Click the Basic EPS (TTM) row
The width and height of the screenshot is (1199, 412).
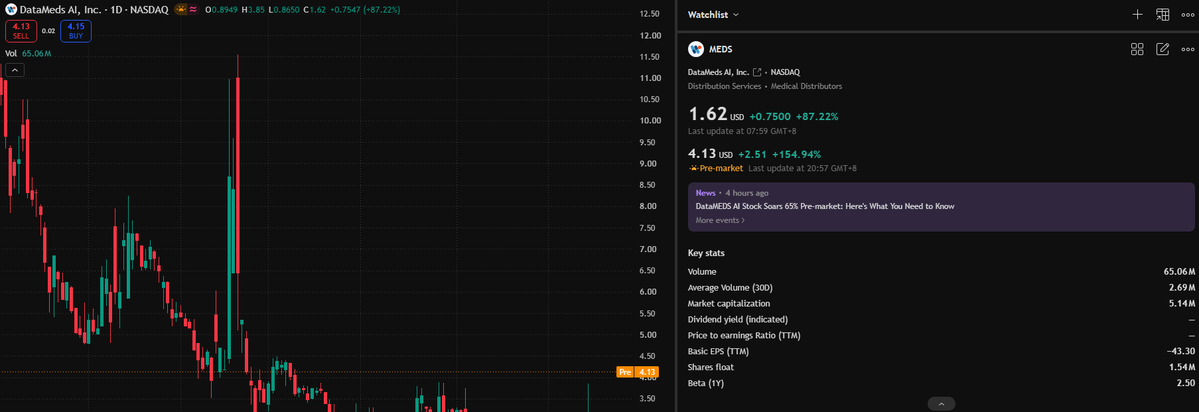(x=941, y=351)
